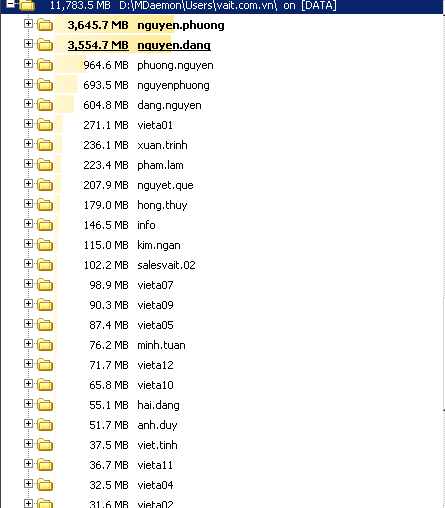Click the viet.tinh folder icon
Viewport: 445px width, 508px height.
[45, 445]
